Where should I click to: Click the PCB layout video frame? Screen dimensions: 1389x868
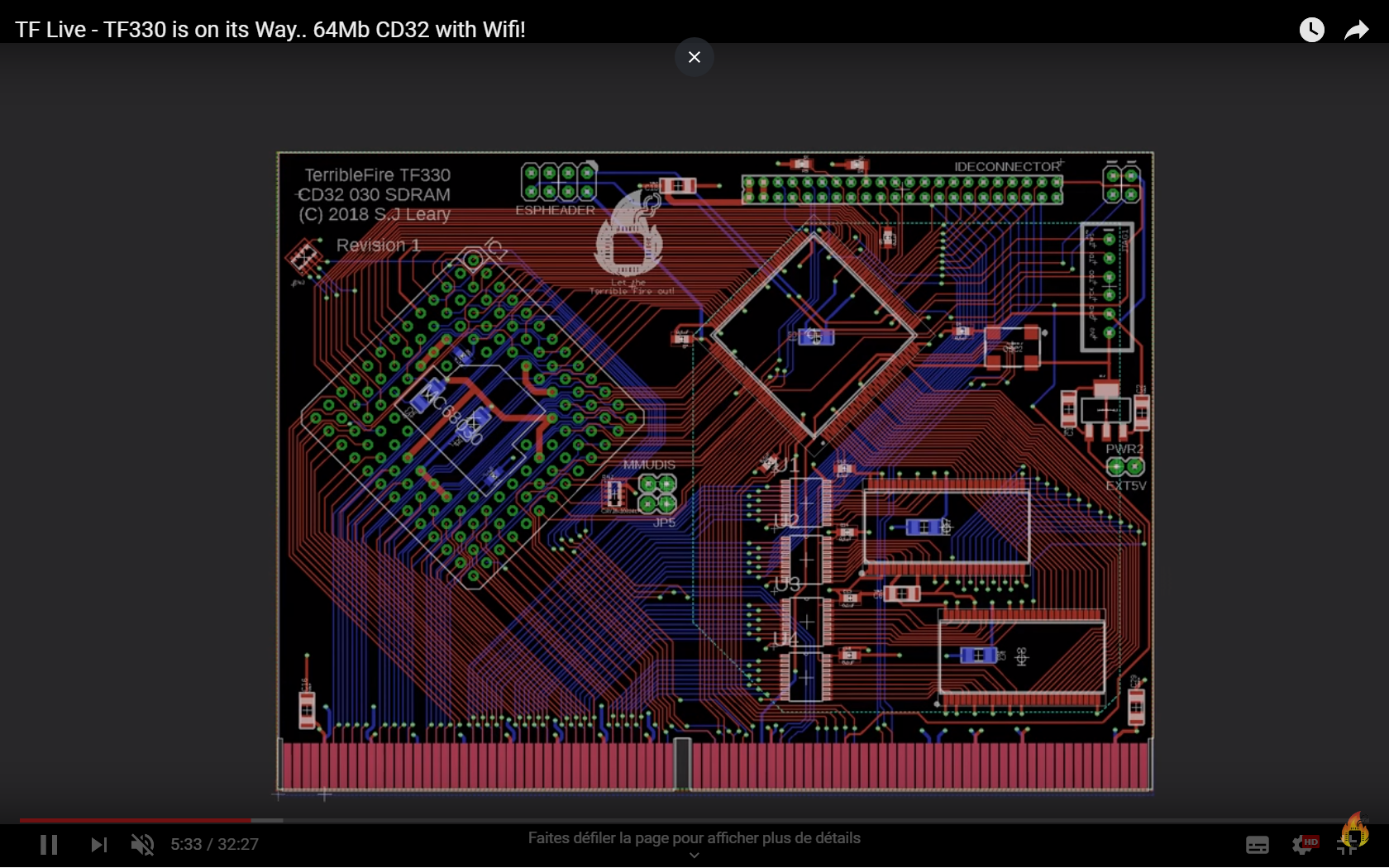coord(715,471)
